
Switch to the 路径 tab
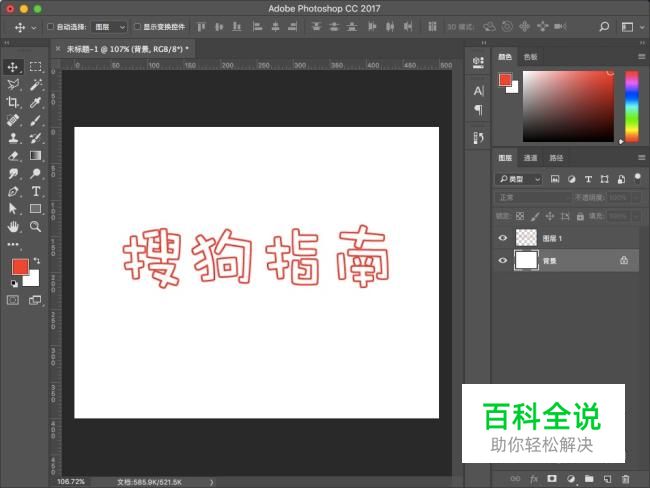pyautogui.click(x=556, y=158)
